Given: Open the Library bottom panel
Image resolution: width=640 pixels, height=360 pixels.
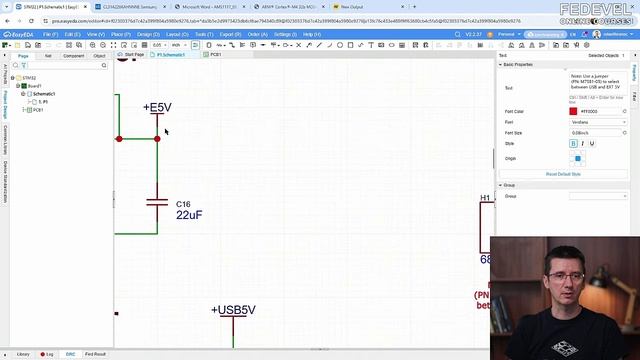Looking at the screenshot, I should [23, 354].
